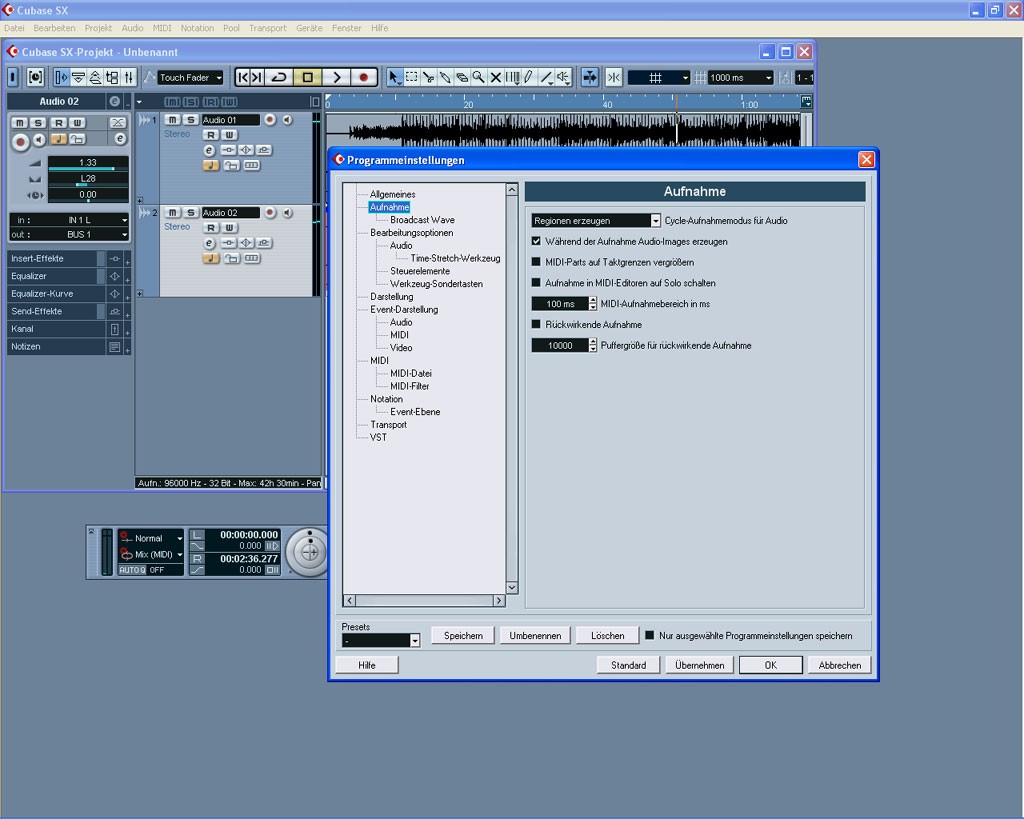Select the Line tool
This screenshot has width=1024, height=819.
[x=547, y=77]
